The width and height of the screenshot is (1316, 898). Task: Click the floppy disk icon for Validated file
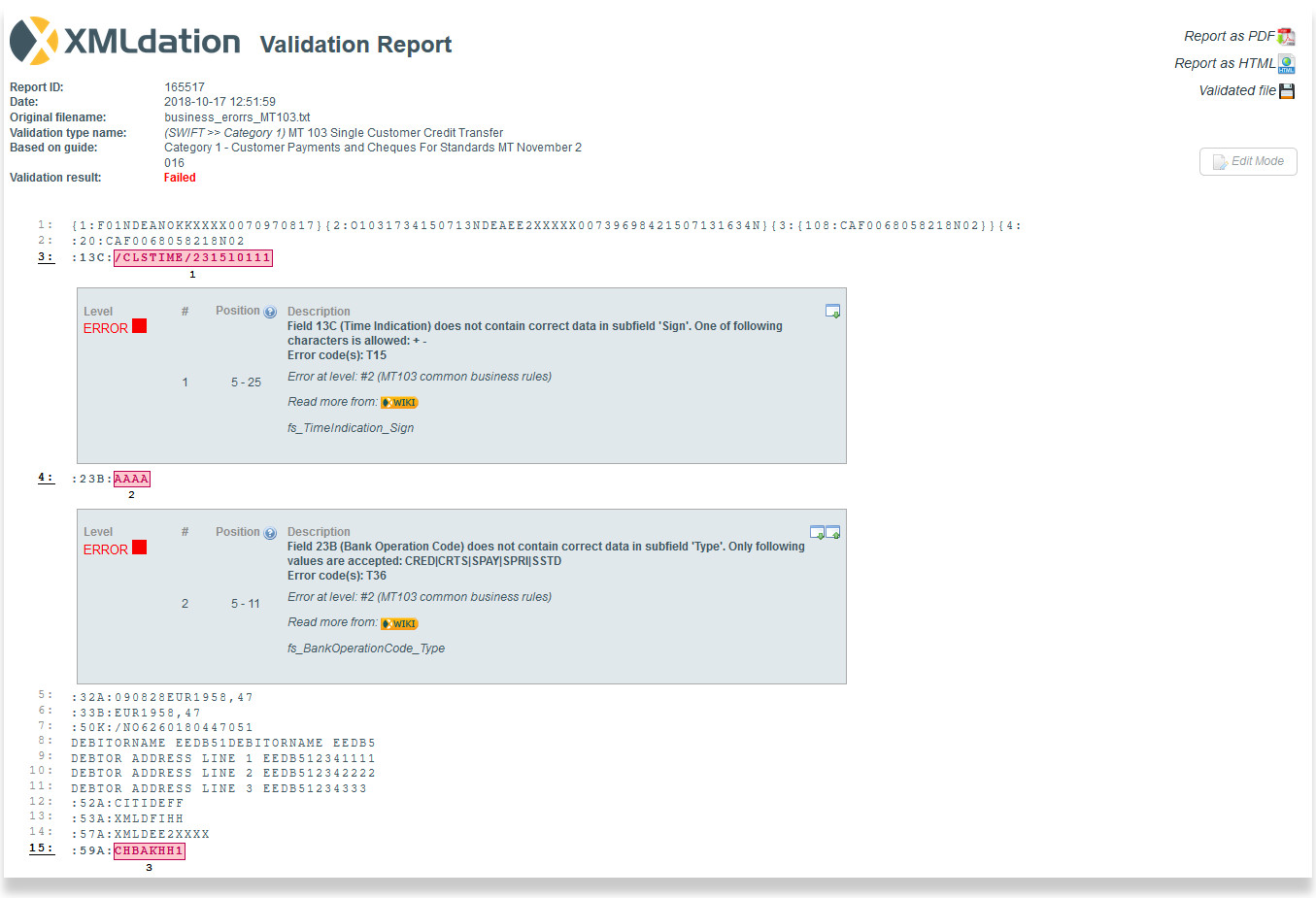point(1287,90)
